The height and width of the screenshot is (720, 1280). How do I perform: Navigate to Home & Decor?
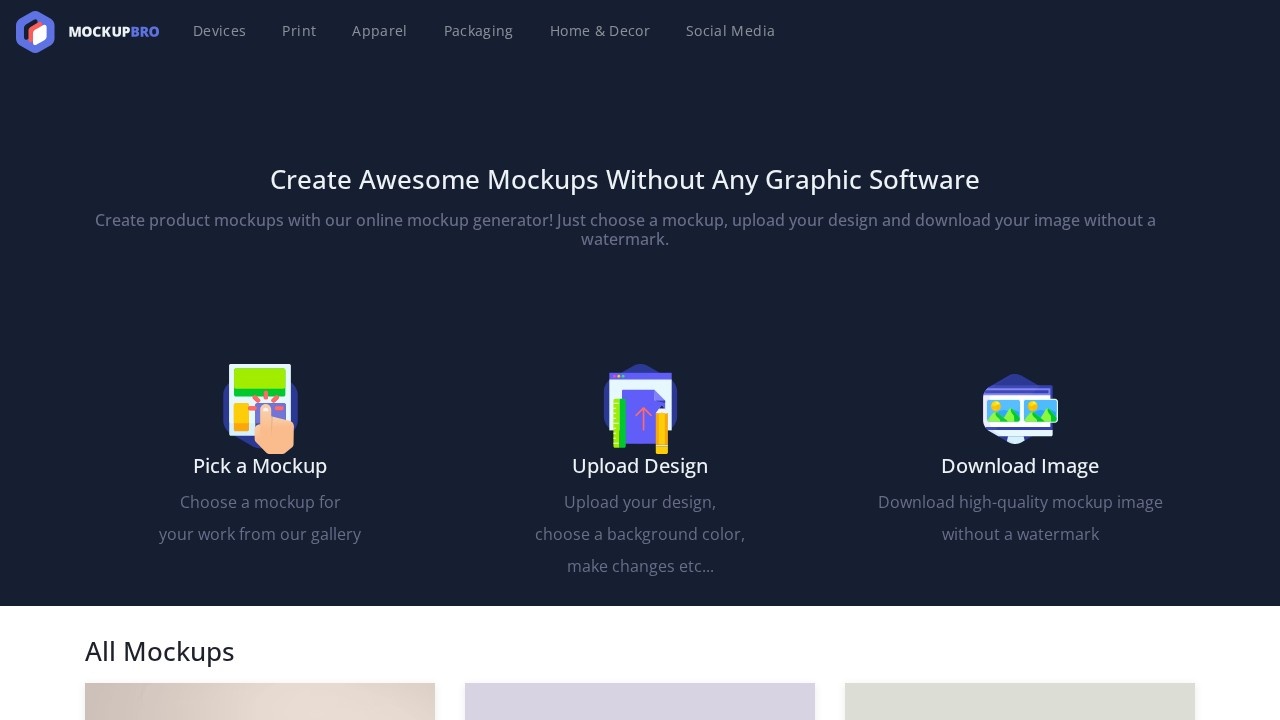(x=599, y=31)
